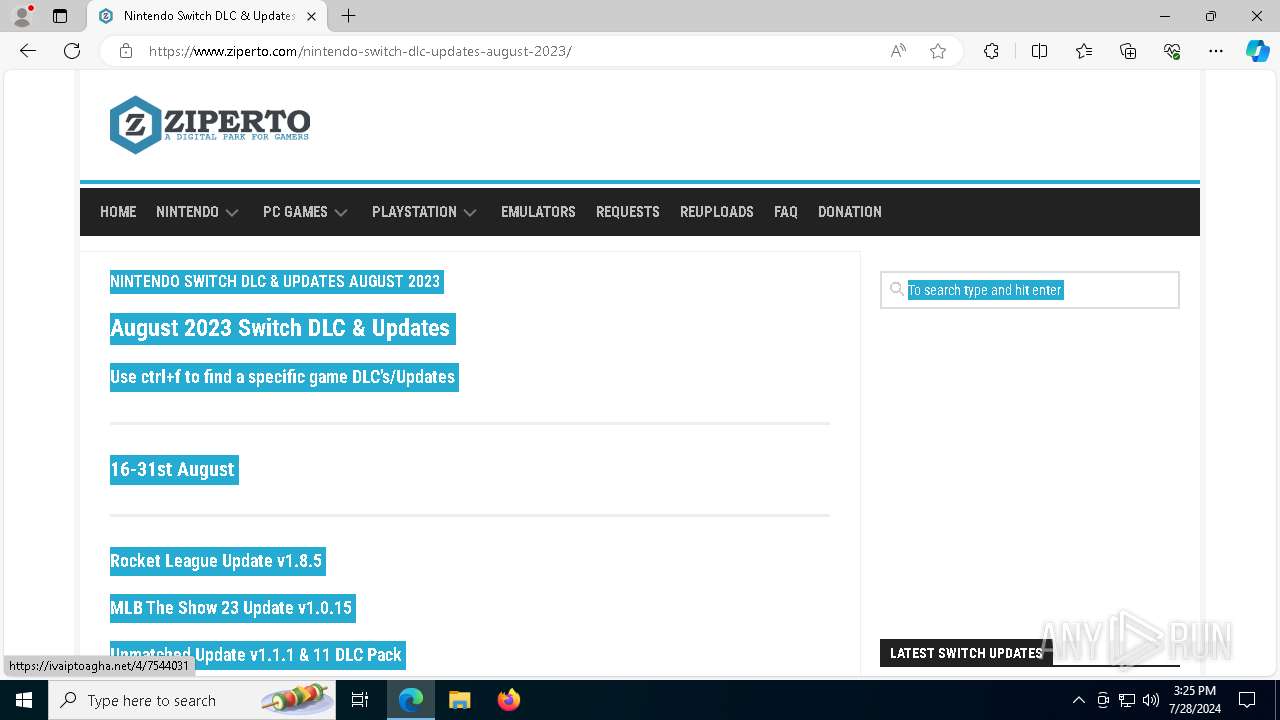Go to the REQUESTS page
1280x720 pixels.
628,212
